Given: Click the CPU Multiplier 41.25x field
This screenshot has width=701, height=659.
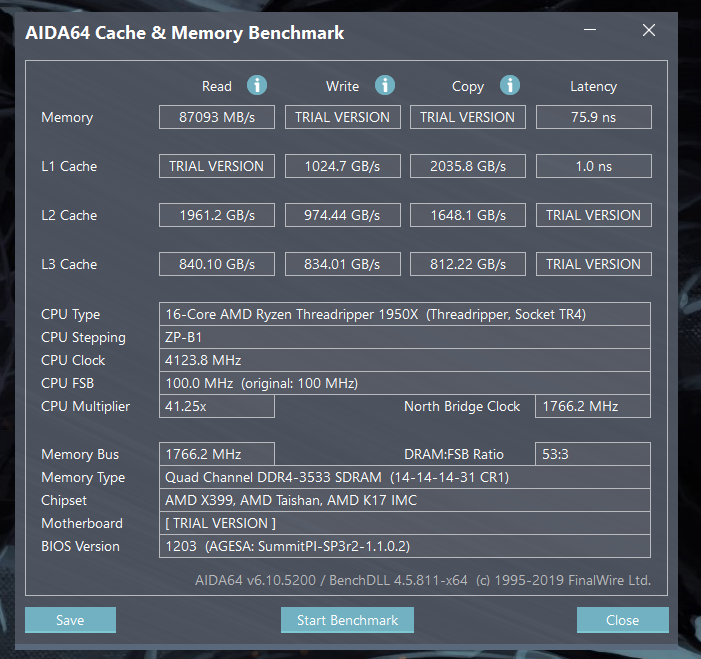Looking at the screenshot, I should [x=217, y=406].
